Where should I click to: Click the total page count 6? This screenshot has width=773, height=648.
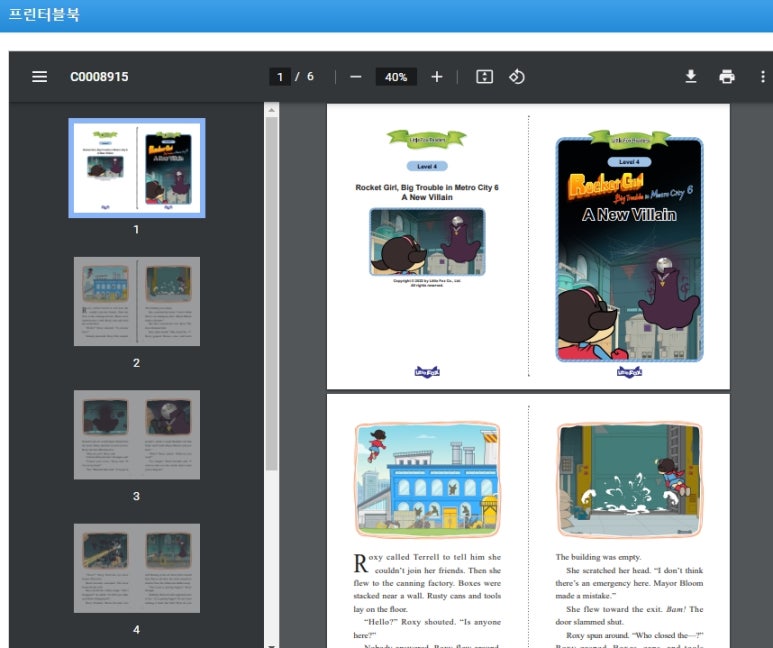[310, 76]
